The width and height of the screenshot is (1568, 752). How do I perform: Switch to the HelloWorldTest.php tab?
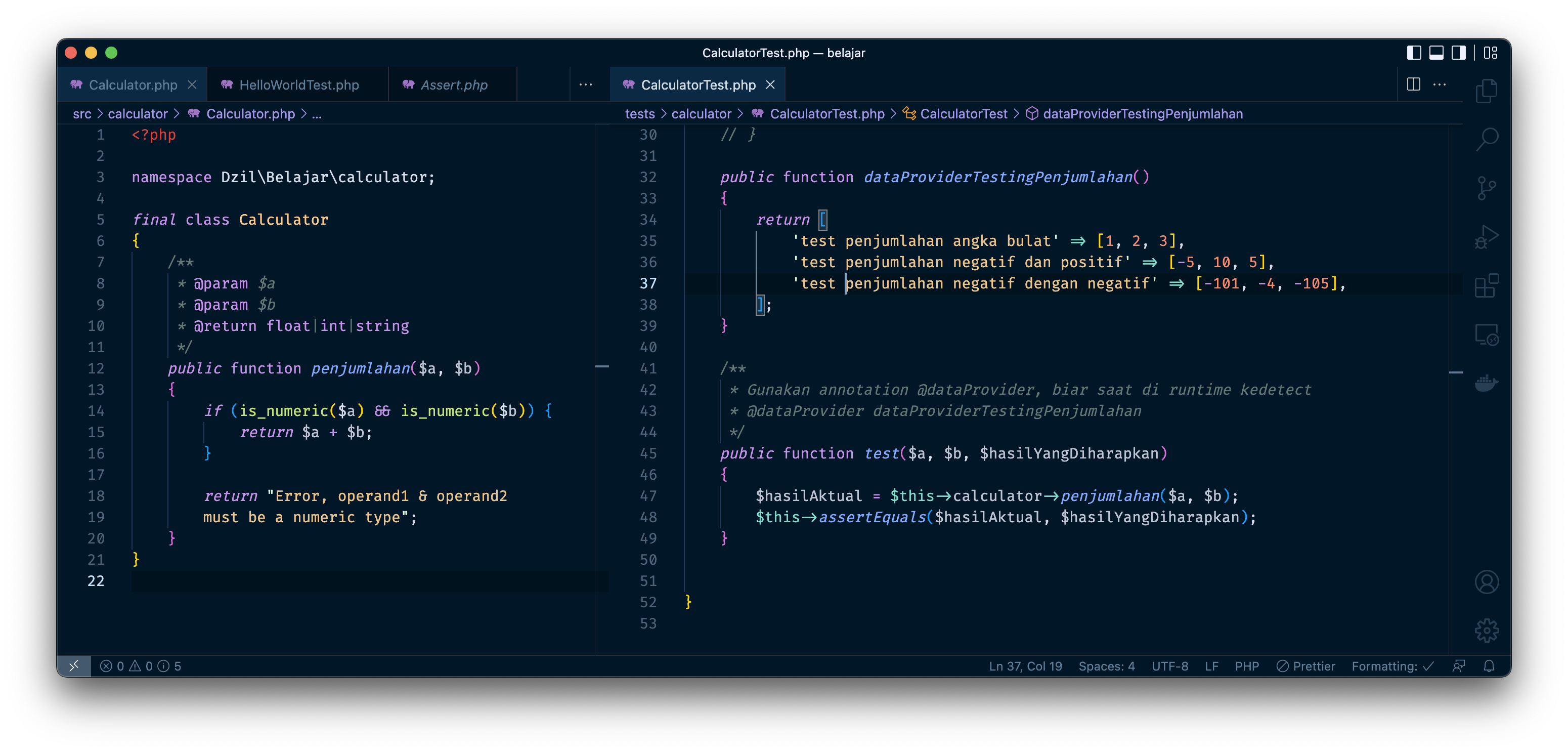point(298,85)
